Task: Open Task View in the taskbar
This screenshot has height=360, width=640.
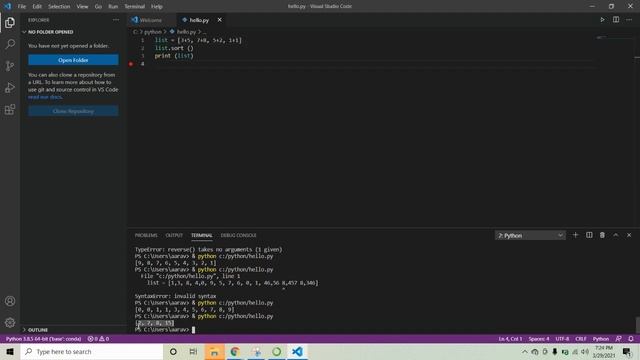Action: 193,351
